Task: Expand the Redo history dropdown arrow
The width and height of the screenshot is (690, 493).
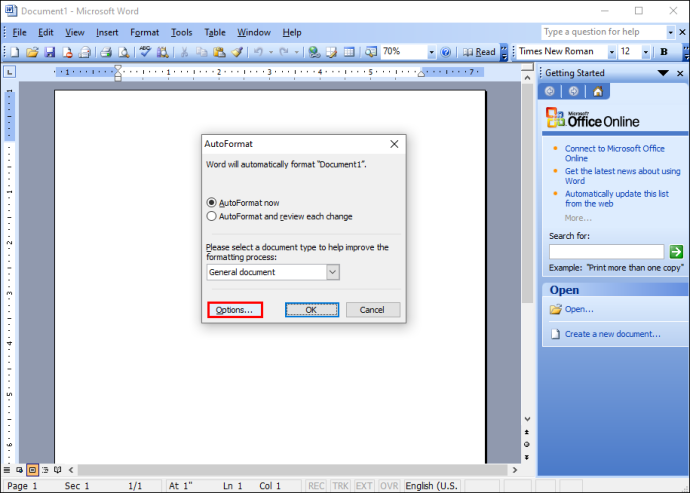Action: pyautogui.click(x=297, y=52)
